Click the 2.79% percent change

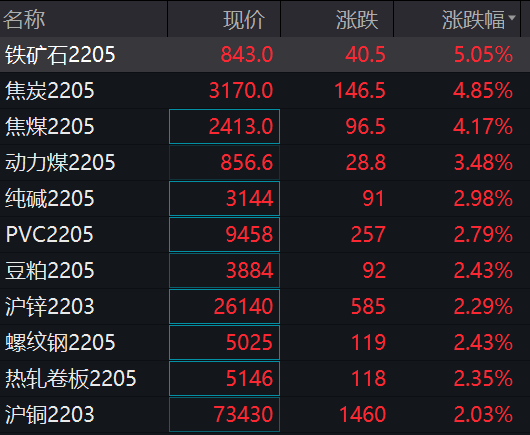[483, 234]
